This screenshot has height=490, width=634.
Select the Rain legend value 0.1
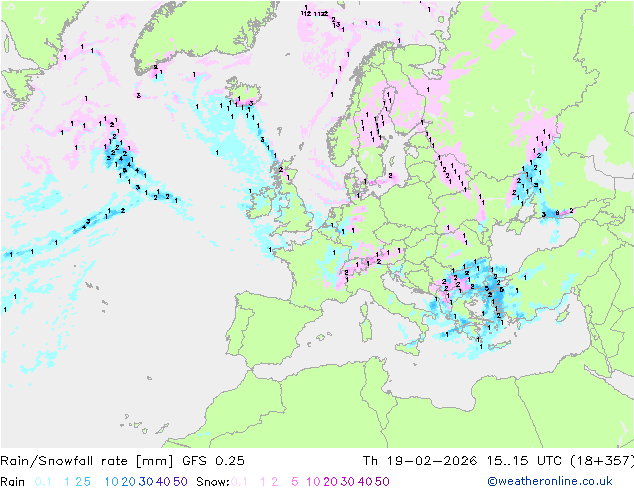click(x=43, y=482)
